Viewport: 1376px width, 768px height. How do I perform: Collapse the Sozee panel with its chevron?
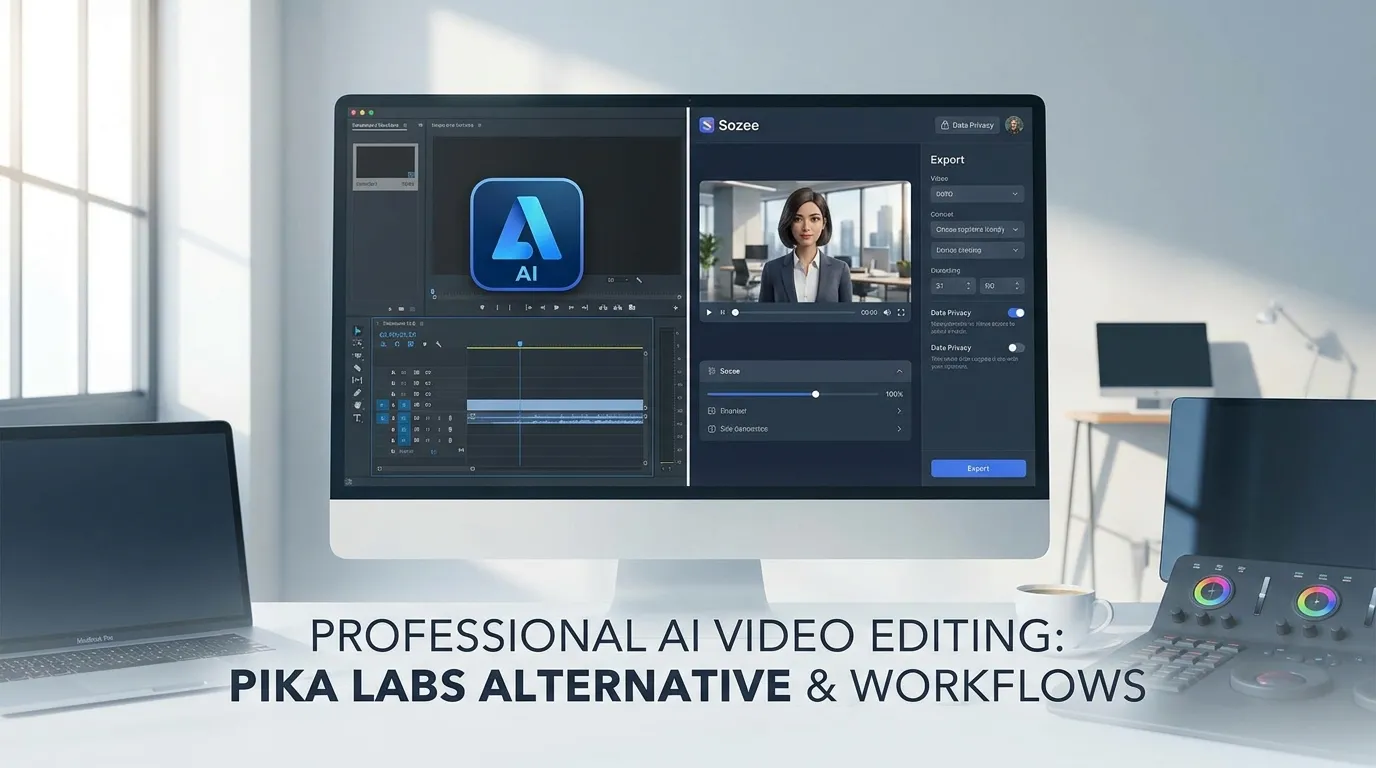(x=899, y=371)
